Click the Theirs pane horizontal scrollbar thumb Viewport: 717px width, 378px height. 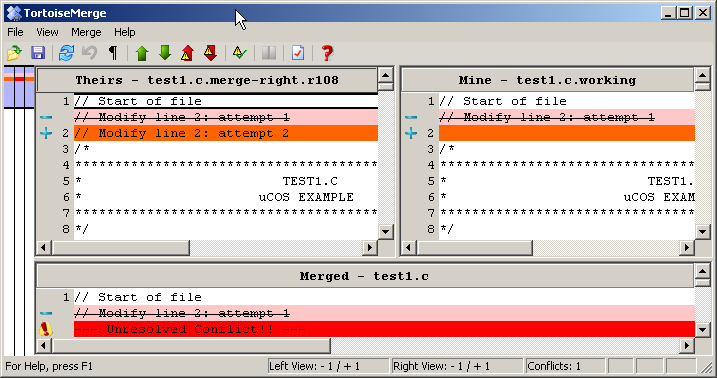pyautogui.click(x=120, y=247)
